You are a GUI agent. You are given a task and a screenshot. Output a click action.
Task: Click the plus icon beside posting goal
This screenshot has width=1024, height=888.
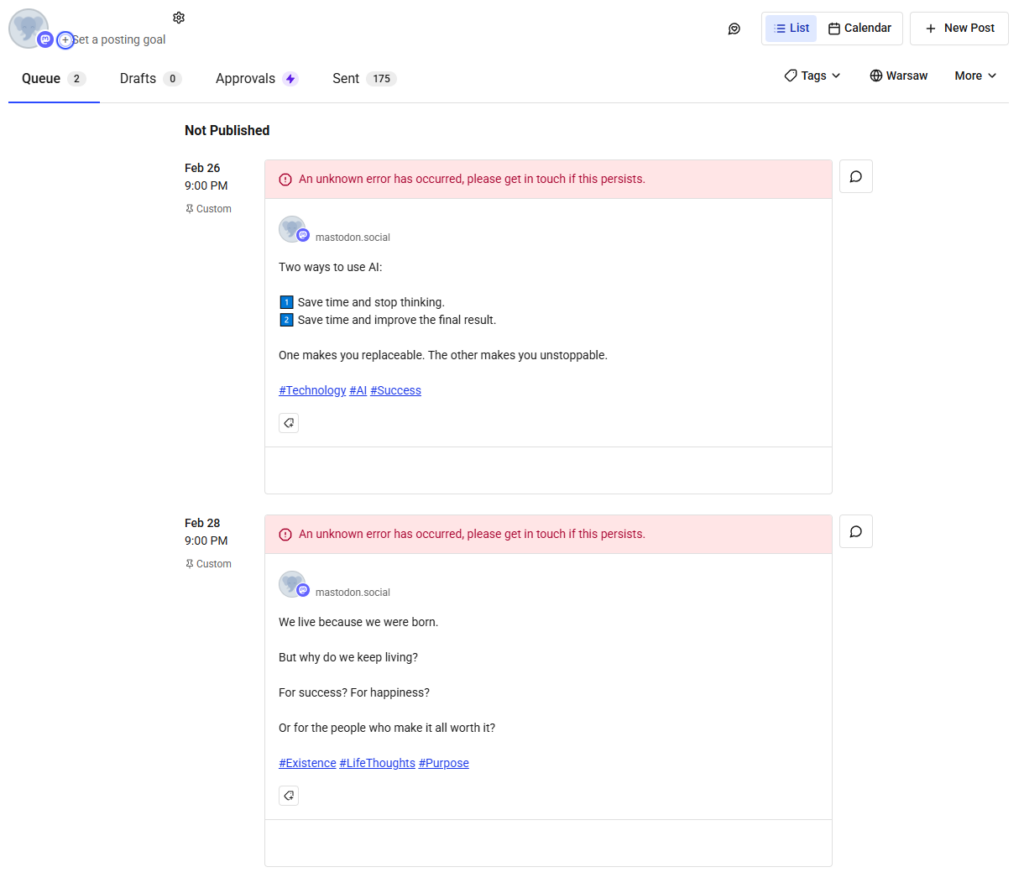66,40
